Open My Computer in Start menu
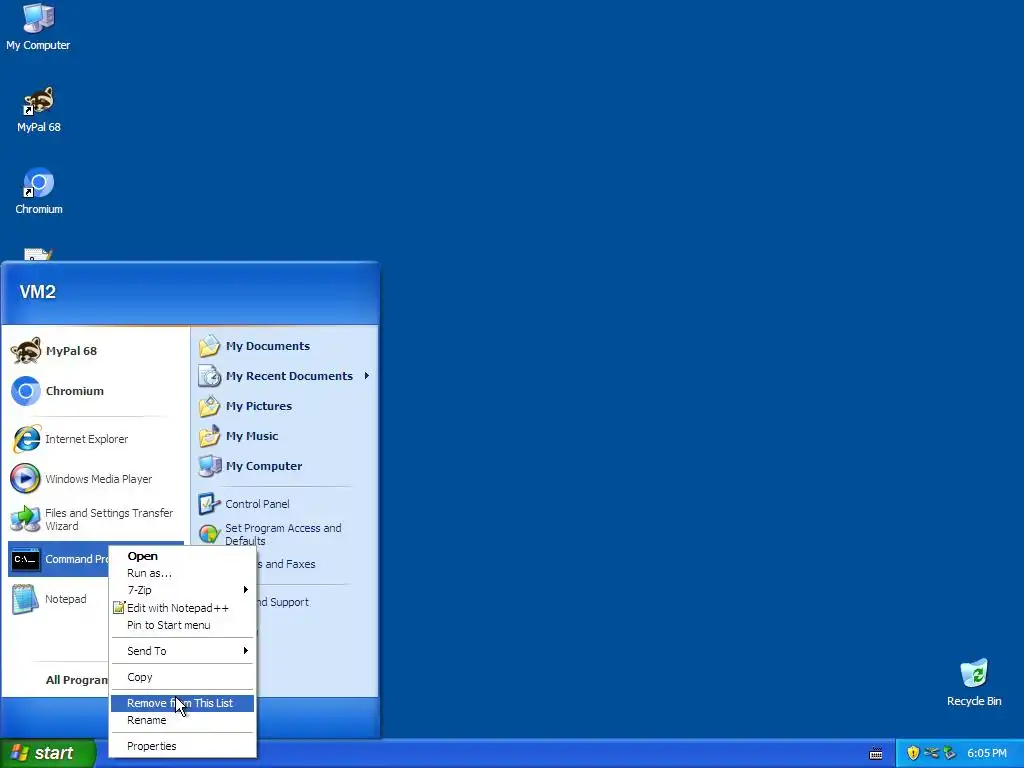This screenshot has width=1024, height=768. tap(285, 466)
